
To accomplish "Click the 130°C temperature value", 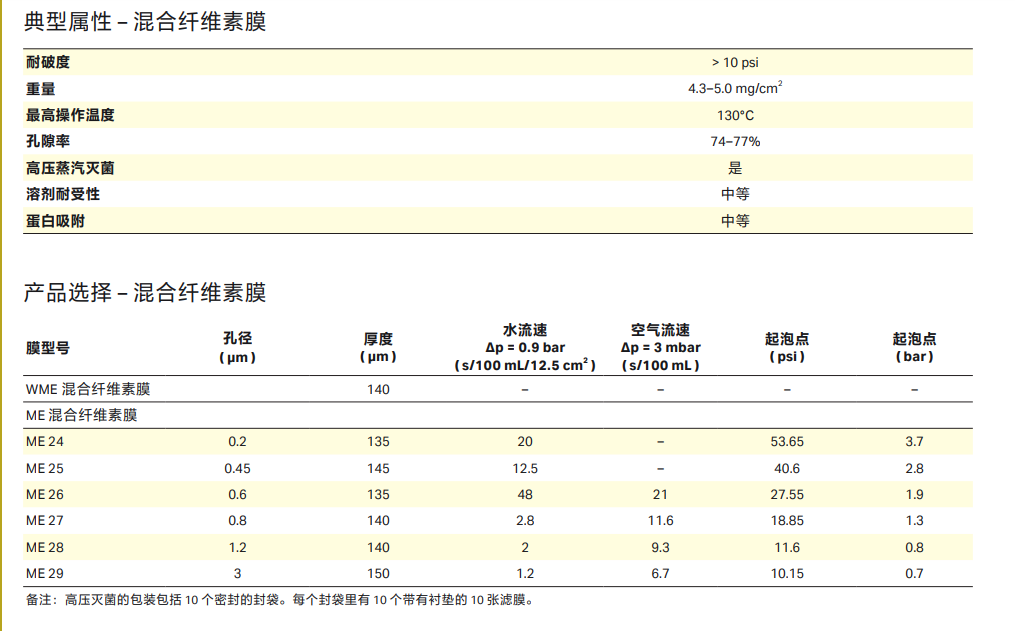I will click(735, 115).
